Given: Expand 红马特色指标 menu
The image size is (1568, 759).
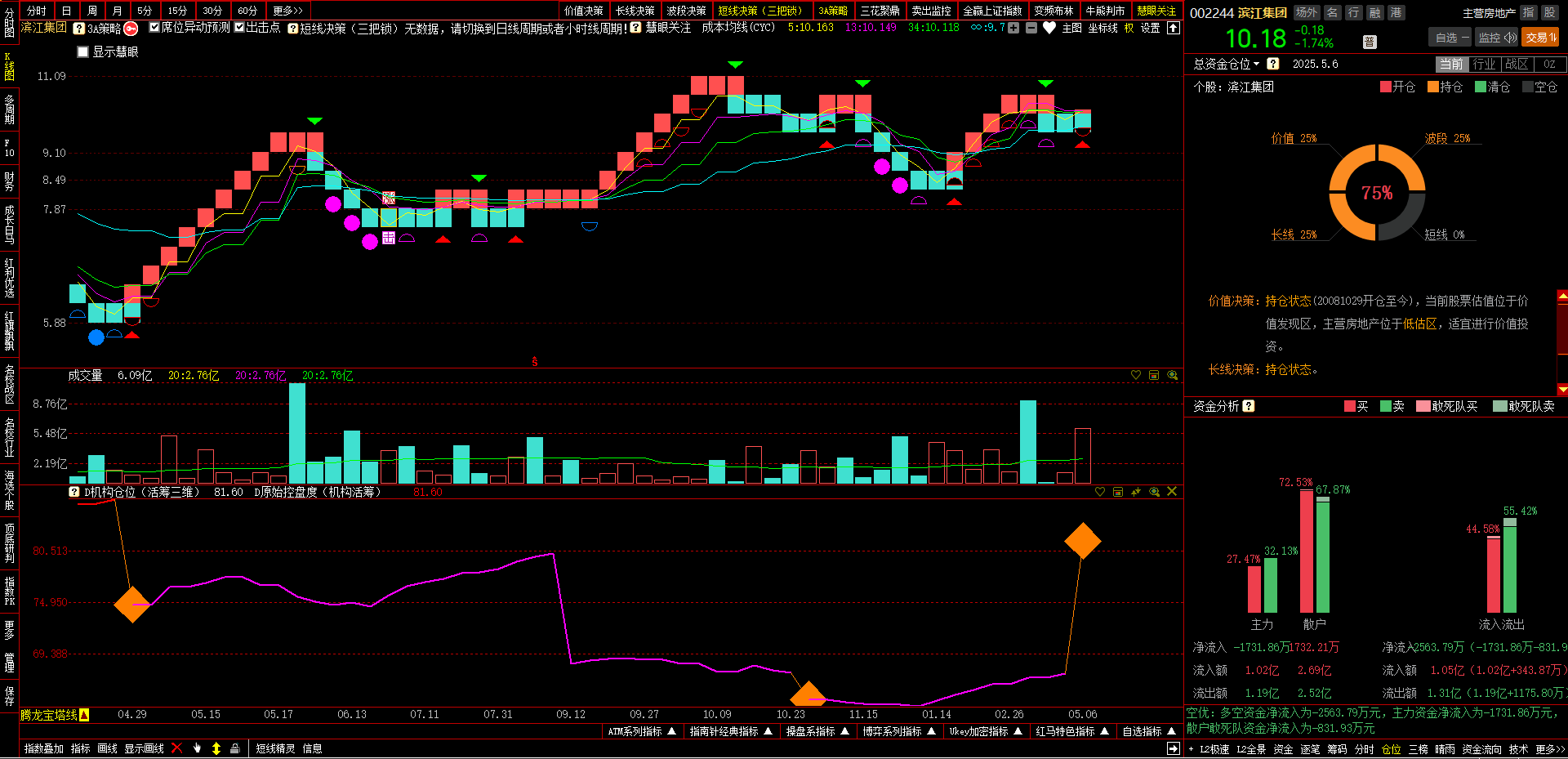Looking at the screenshot, I should pos(1072,731).
